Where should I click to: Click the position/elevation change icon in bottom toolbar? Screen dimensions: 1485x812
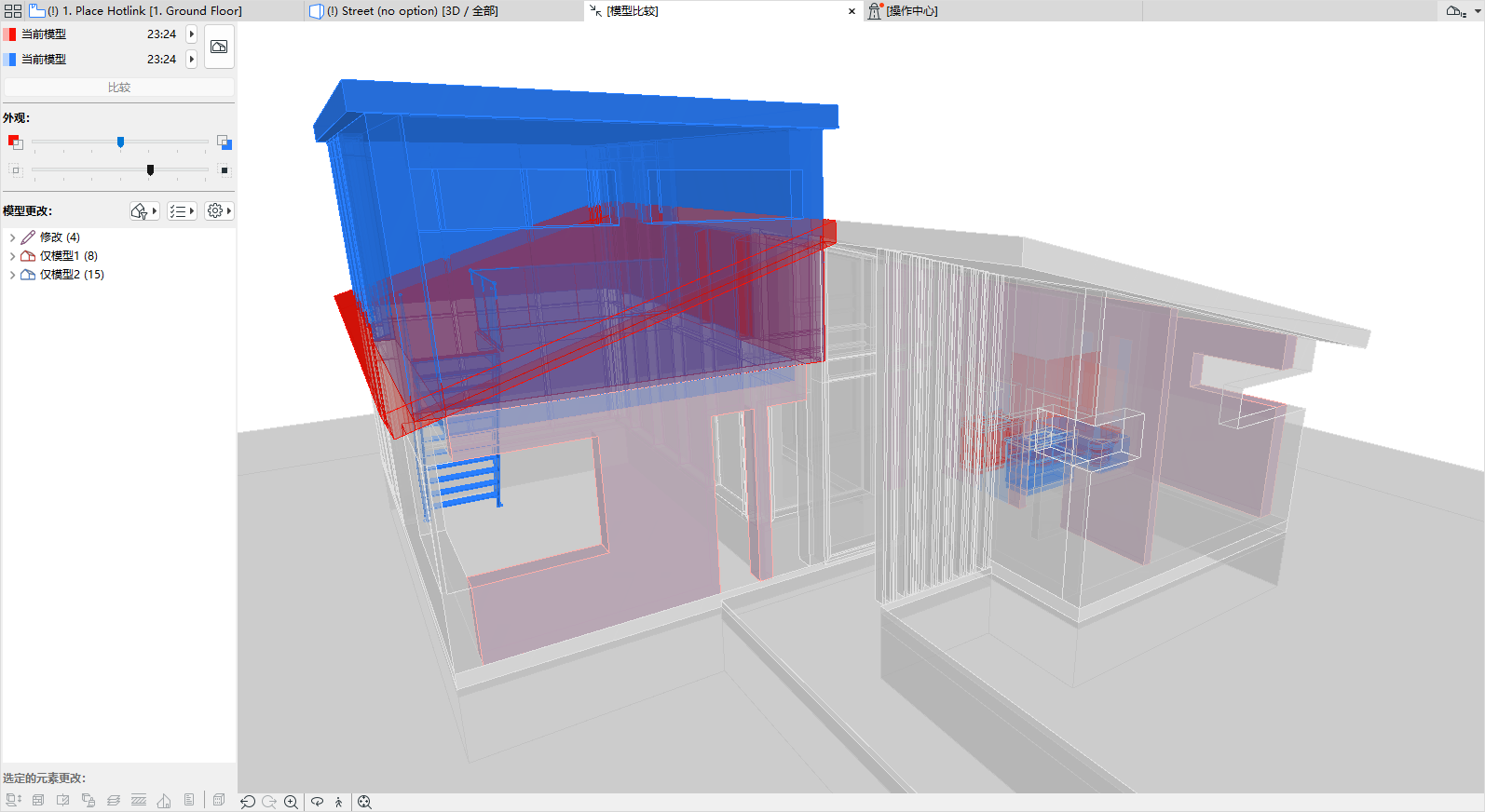(13, 801)
